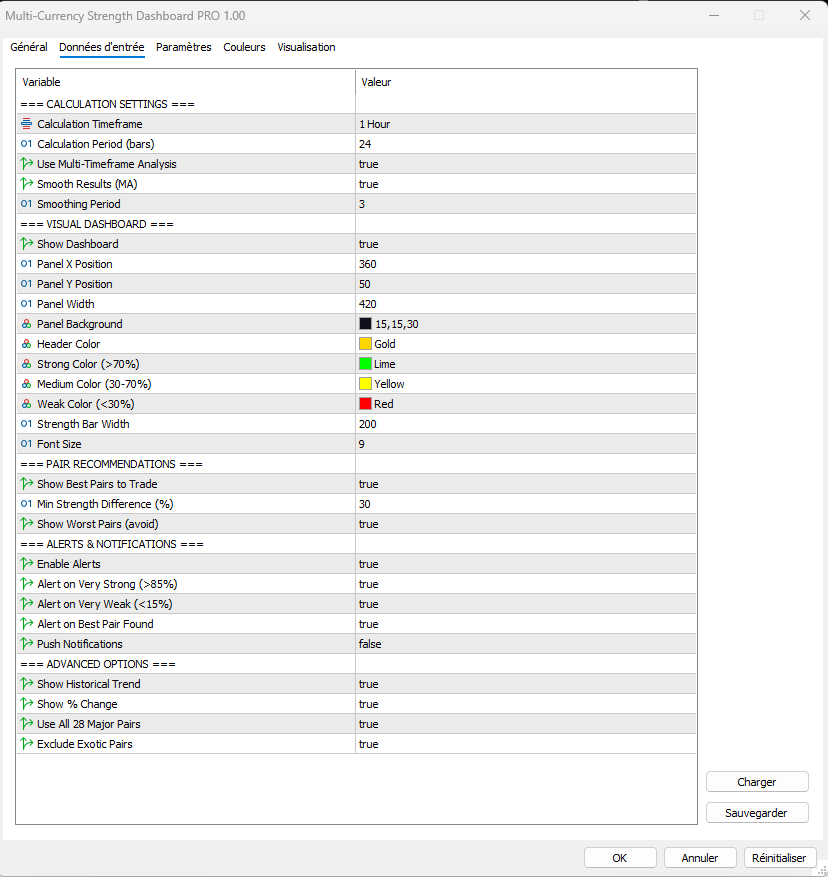
Task: Click the numeric icon next to Calculation Period (bars)
Action: 25,143
